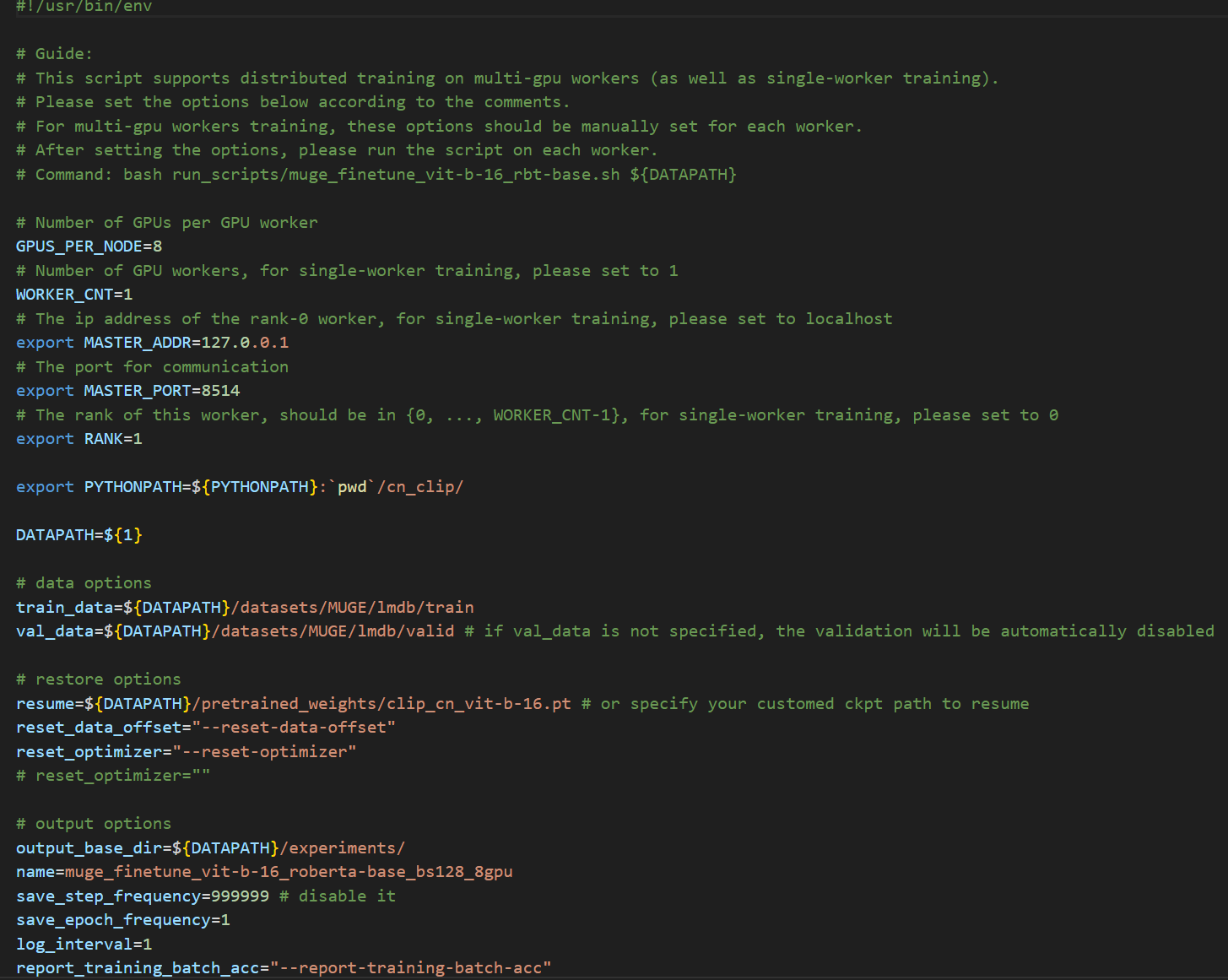This screenshot has height=980, width=1228.
Task: Click the reset_optimizer assignment line
Action: click(186, 751)
